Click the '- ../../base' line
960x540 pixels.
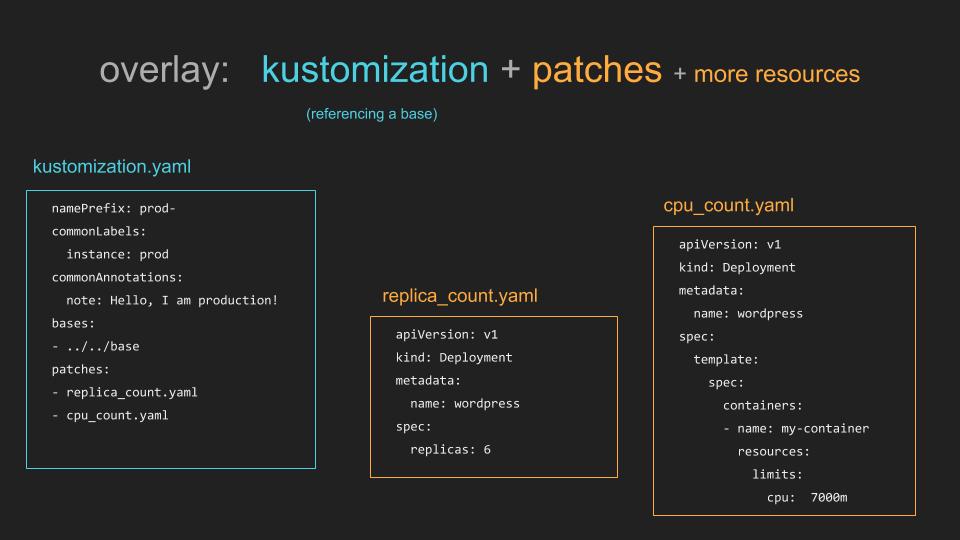tap(96, 347)
